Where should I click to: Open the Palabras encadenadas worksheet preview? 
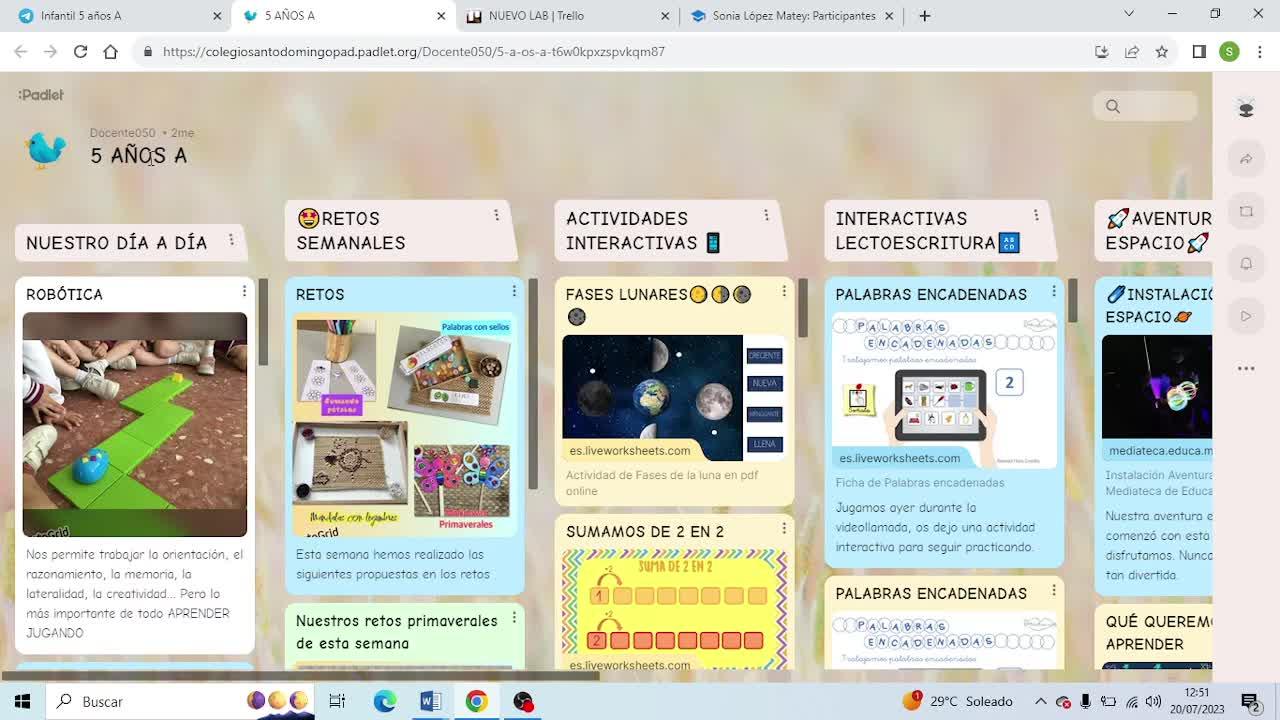[944, 390]
